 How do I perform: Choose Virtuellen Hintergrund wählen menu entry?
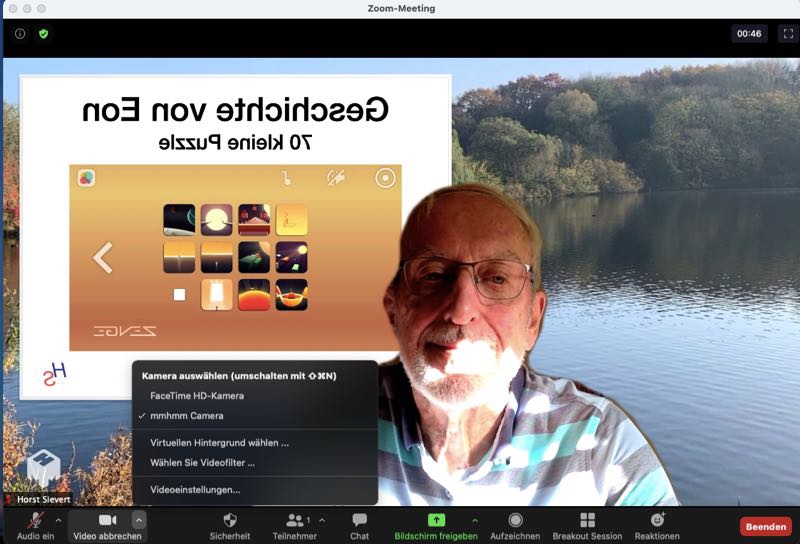click(219, 442)
